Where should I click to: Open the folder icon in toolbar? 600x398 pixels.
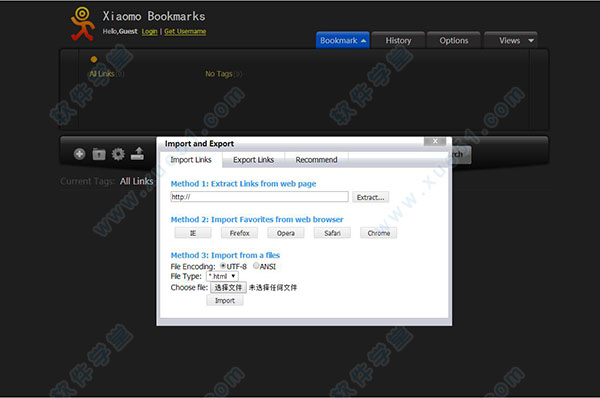[x=99, y=154]
